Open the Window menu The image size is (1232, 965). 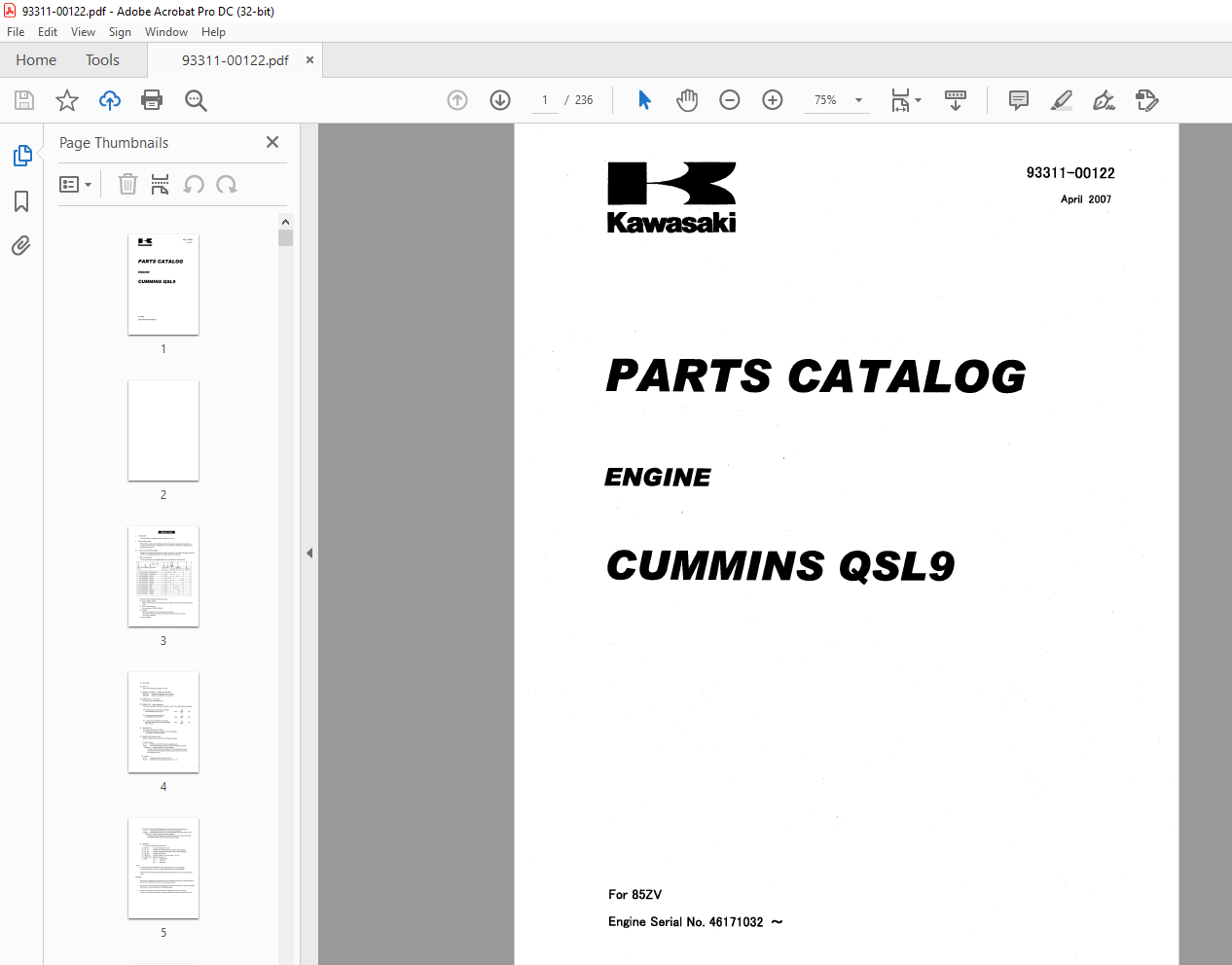click(x=166, y=32)
